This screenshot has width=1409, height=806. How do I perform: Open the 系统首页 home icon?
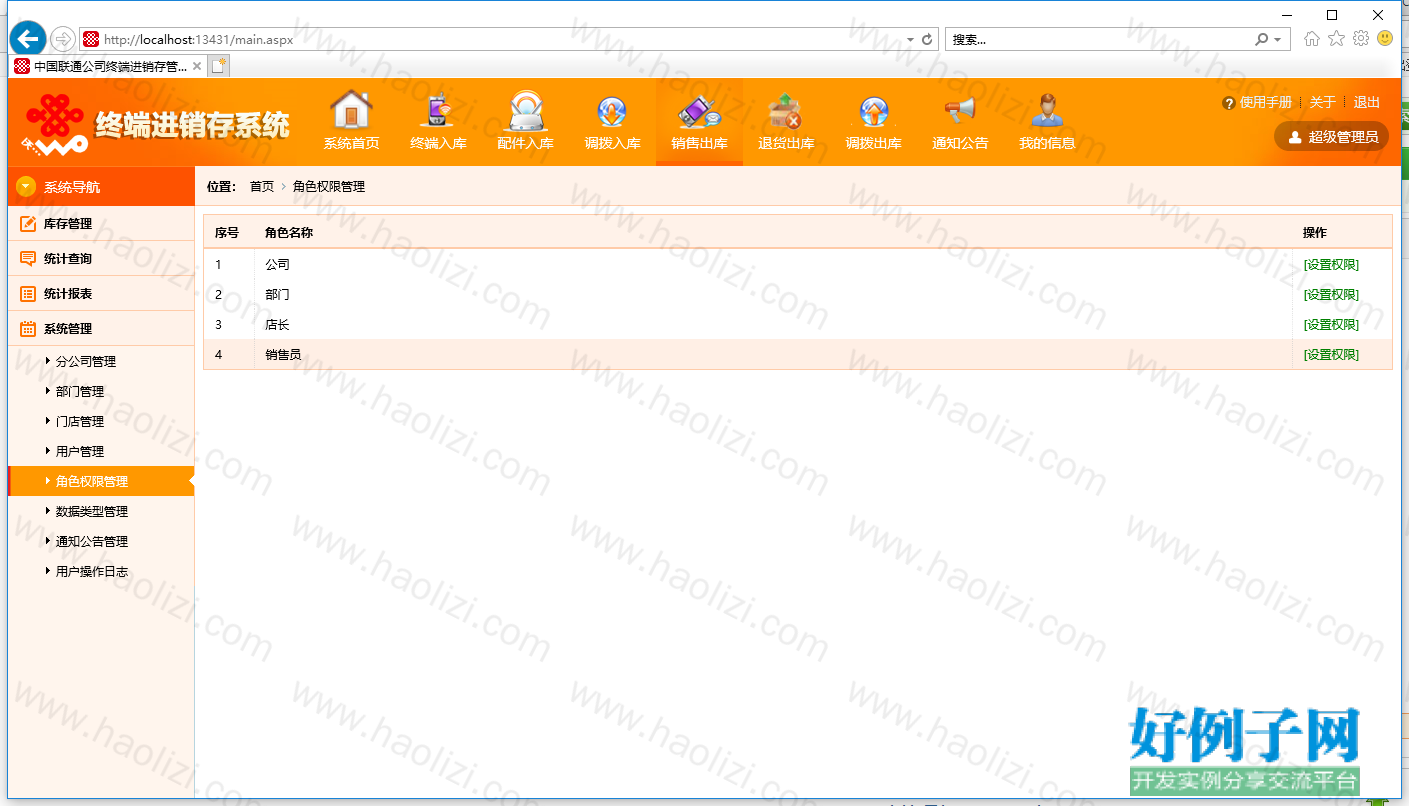coord(351,111)
